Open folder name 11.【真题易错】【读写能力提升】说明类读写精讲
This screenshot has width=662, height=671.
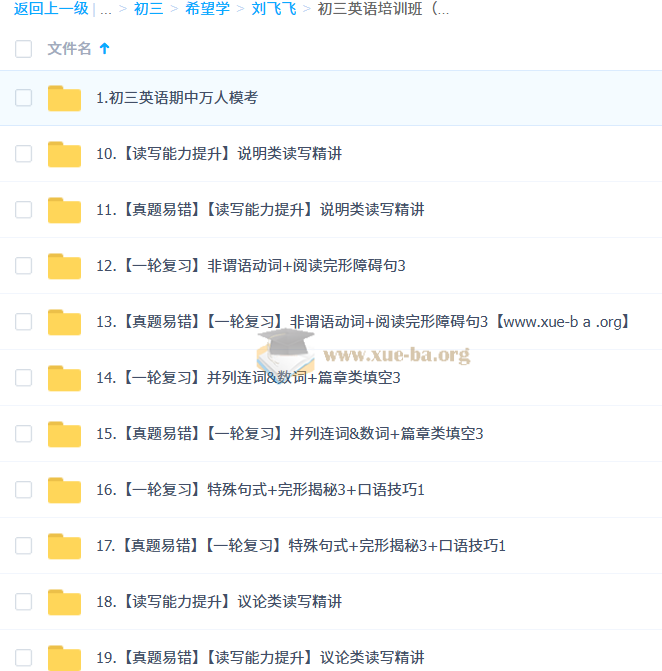coord(260,210)
